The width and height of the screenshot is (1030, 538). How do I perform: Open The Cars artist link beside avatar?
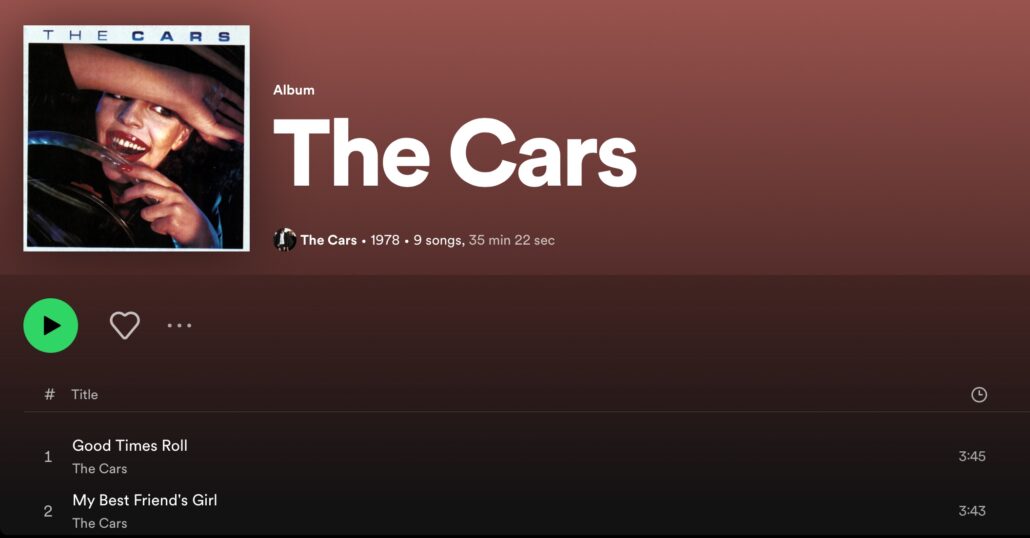[328, 240]
